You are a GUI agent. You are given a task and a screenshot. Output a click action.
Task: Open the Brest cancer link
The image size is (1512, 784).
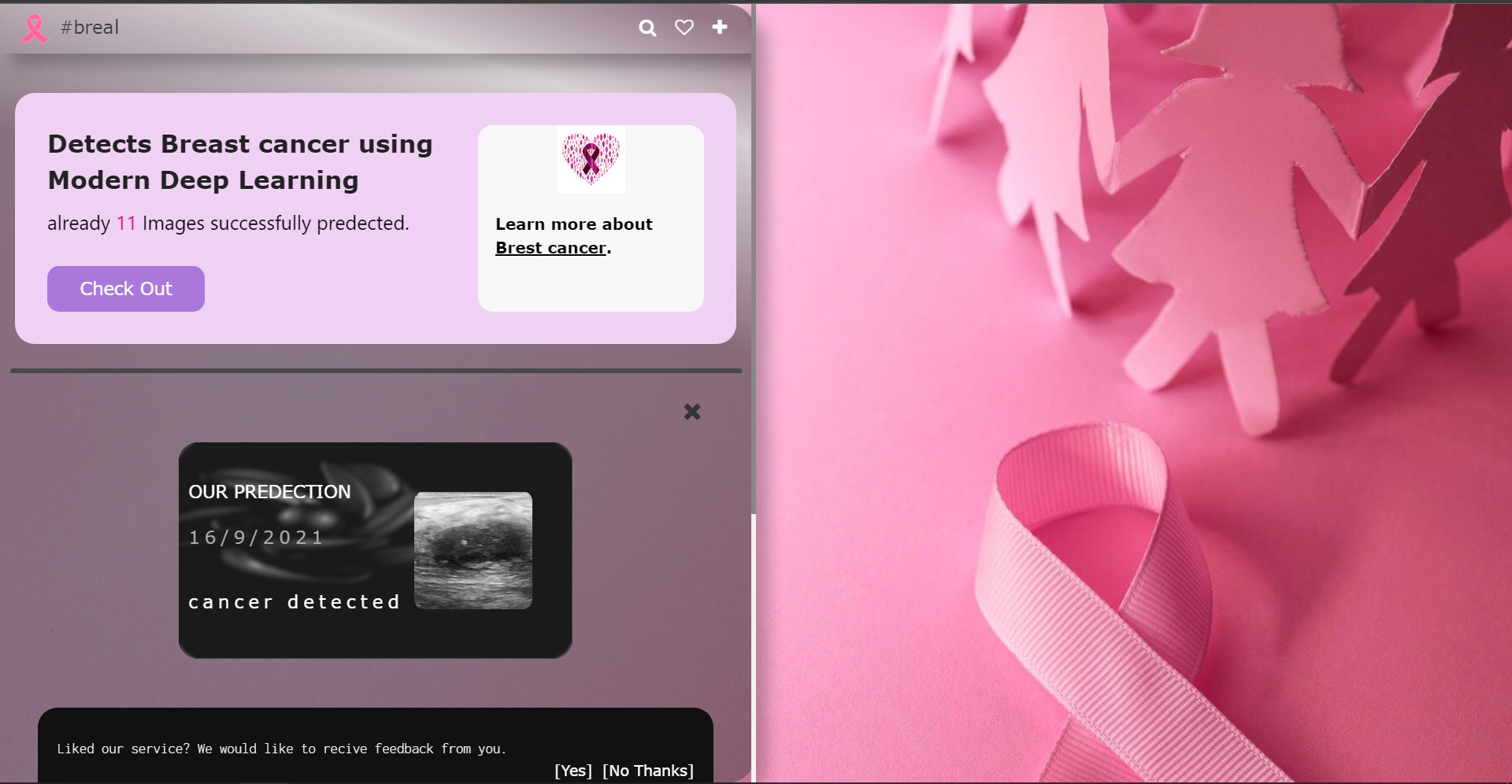tap(550, 247)
